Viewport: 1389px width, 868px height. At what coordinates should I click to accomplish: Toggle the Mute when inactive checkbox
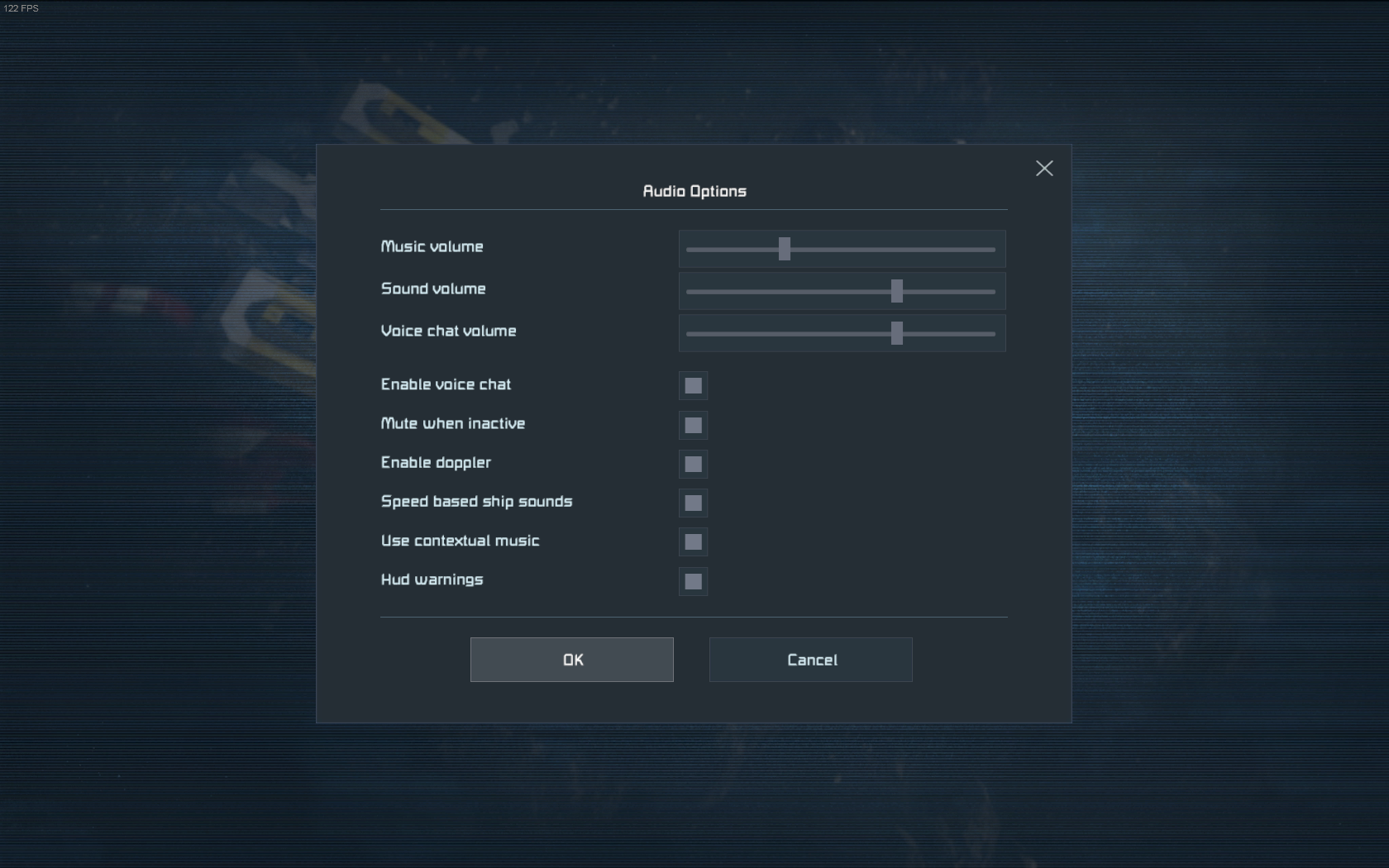(693, 425)
